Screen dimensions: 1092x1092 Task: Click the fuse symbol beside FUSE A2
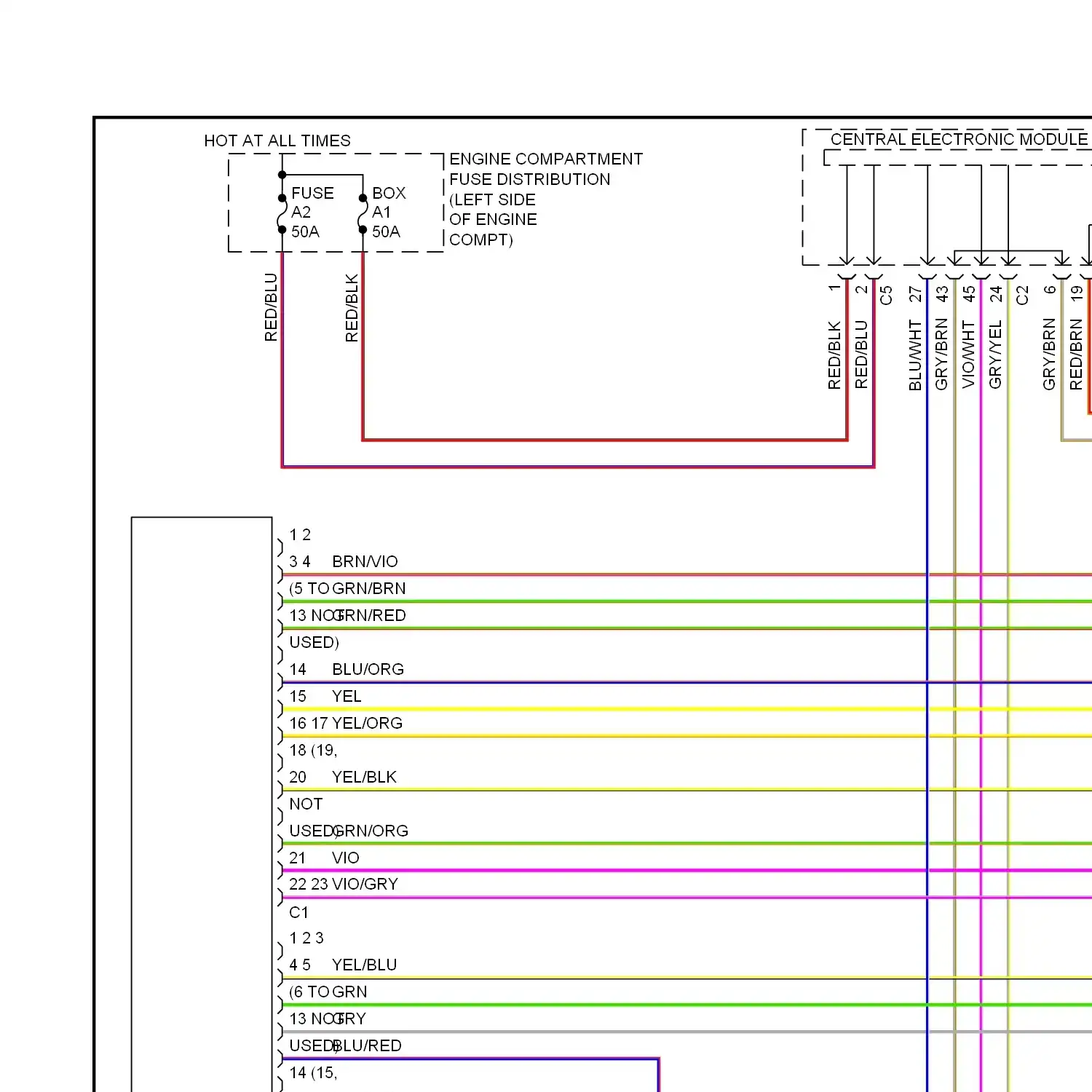pyautogui.click(x=282, y=213)
